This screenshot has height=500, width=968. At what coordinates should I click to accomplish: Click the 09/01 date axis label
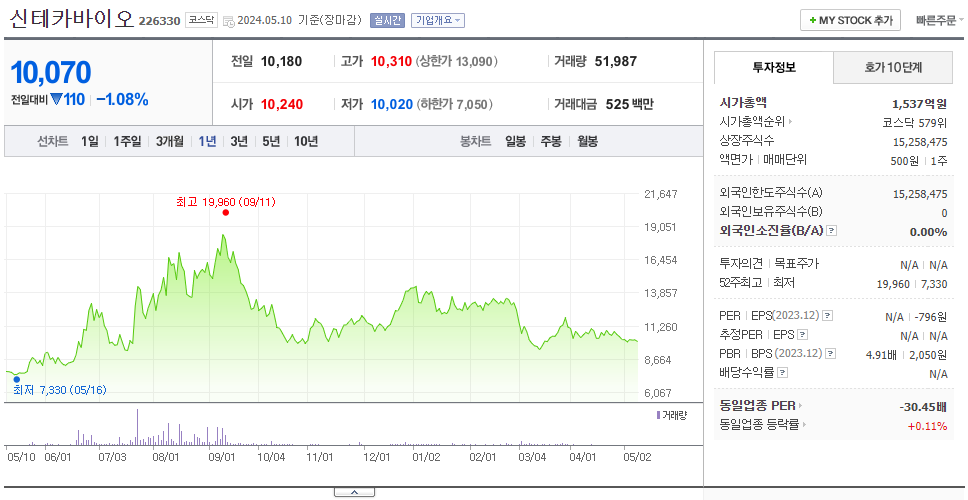(x=222, y=457)
